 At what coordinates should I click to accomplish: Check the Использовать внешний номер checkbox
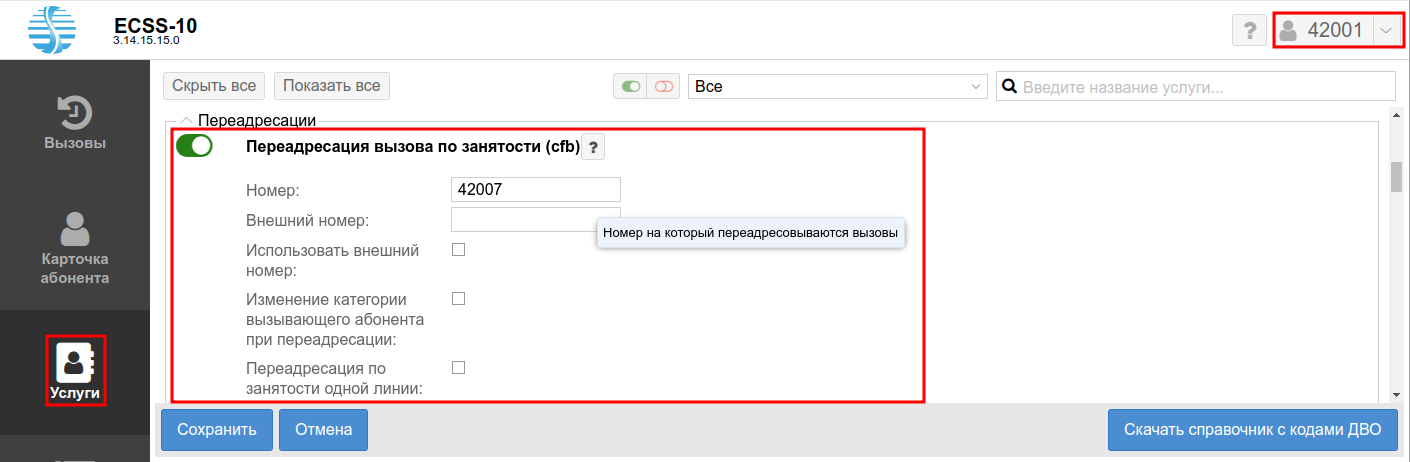(459, 250)
